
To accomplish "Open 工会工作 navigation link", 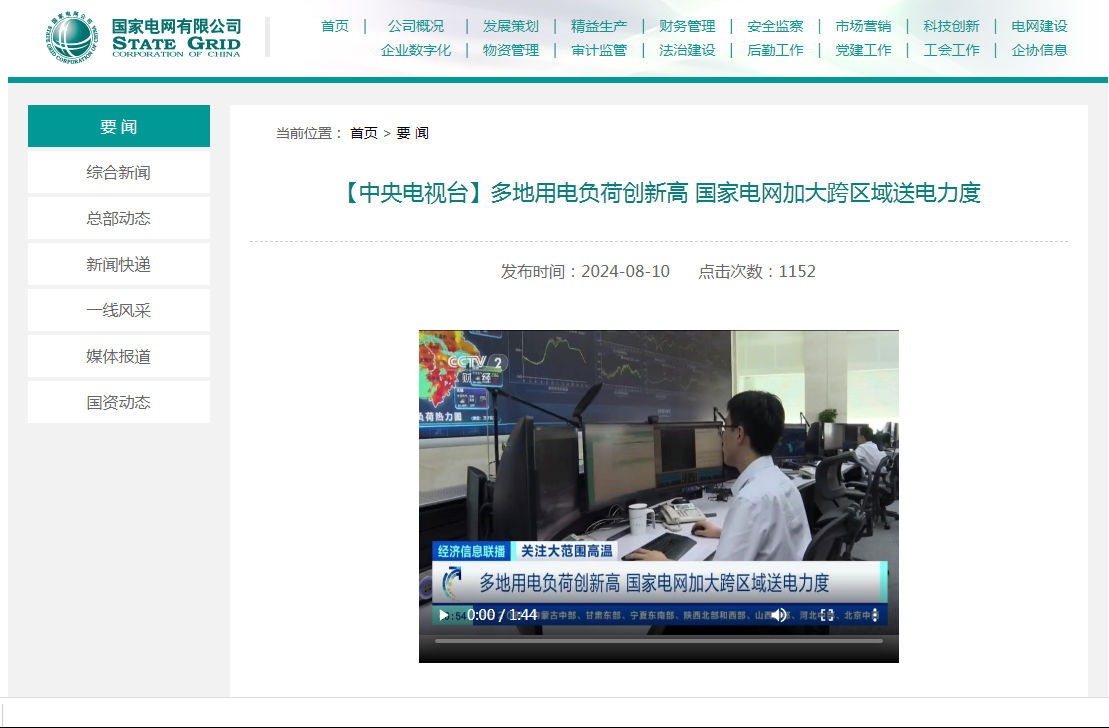I will [951, 50].
